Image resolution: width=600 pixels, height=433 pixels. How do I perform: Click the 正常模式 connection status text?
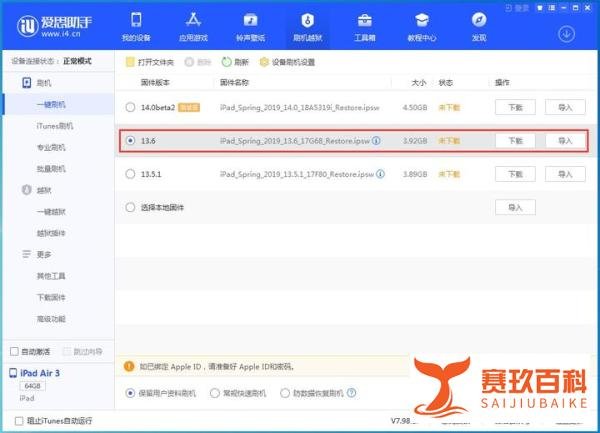pos(77,61)
